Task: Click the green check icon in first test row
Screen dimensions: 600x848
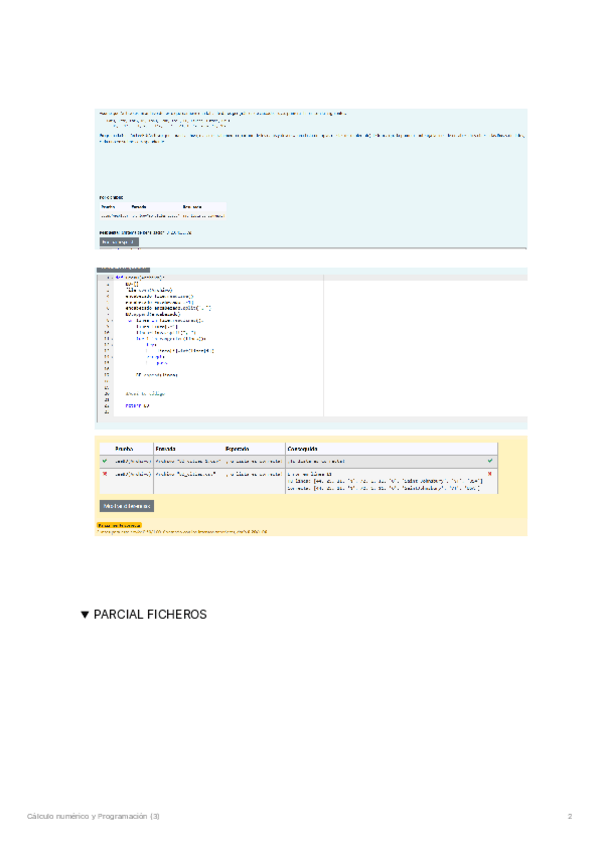Action: pos(105,461)
